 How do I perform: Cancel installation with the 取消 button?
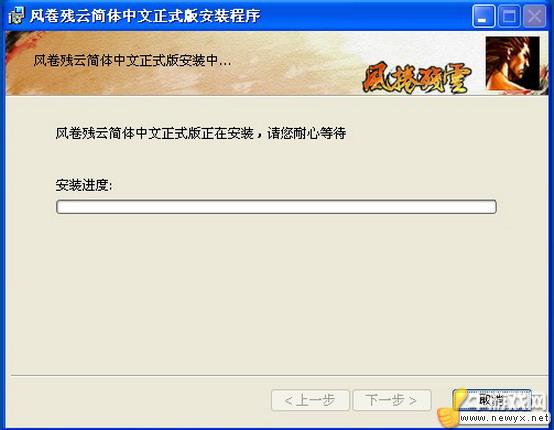click(492, 400)
